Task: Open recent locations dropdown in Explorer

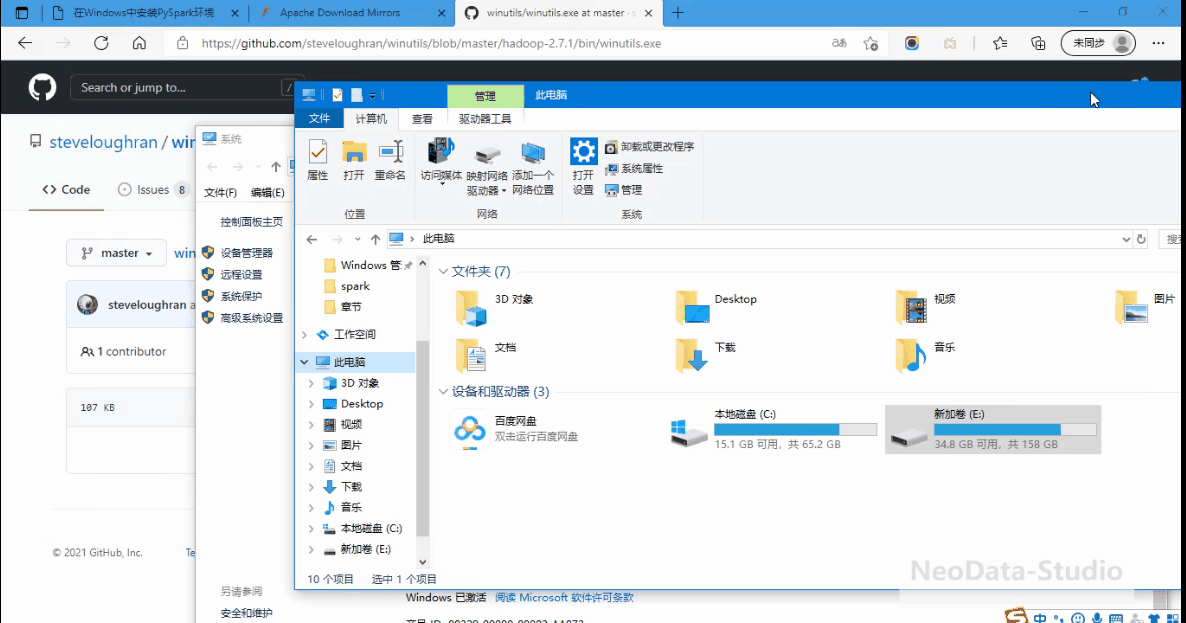Action: (358, 239)
